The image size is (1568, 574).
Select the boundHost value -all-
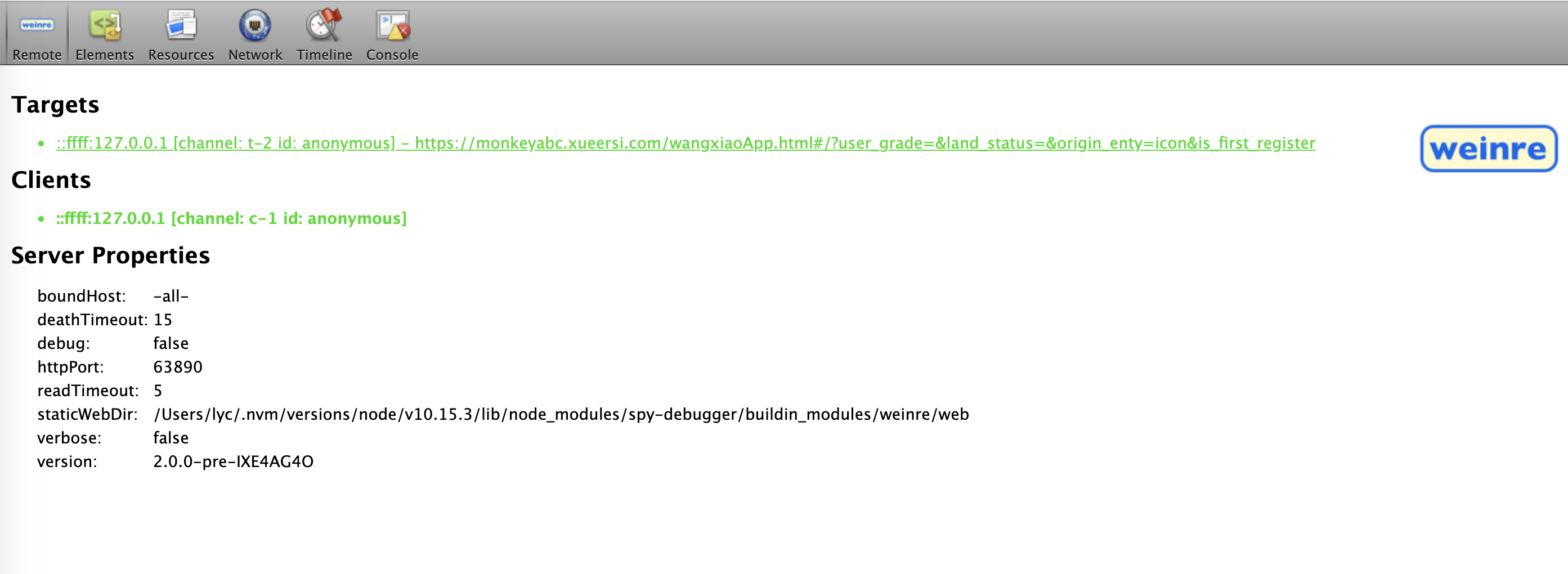point(171,296)
